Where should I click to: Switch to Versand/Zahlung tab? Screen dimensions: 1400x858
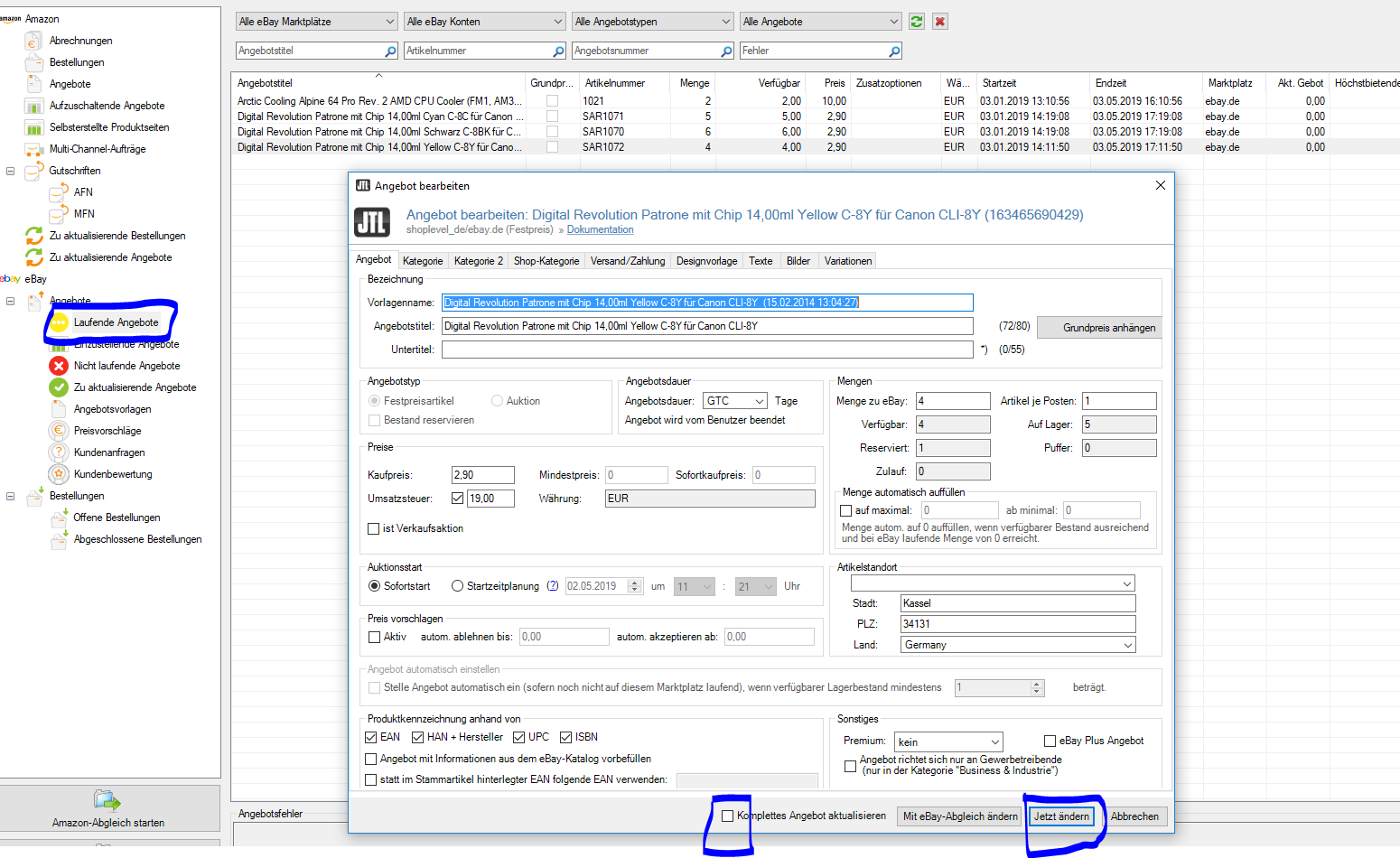[628, 261]
